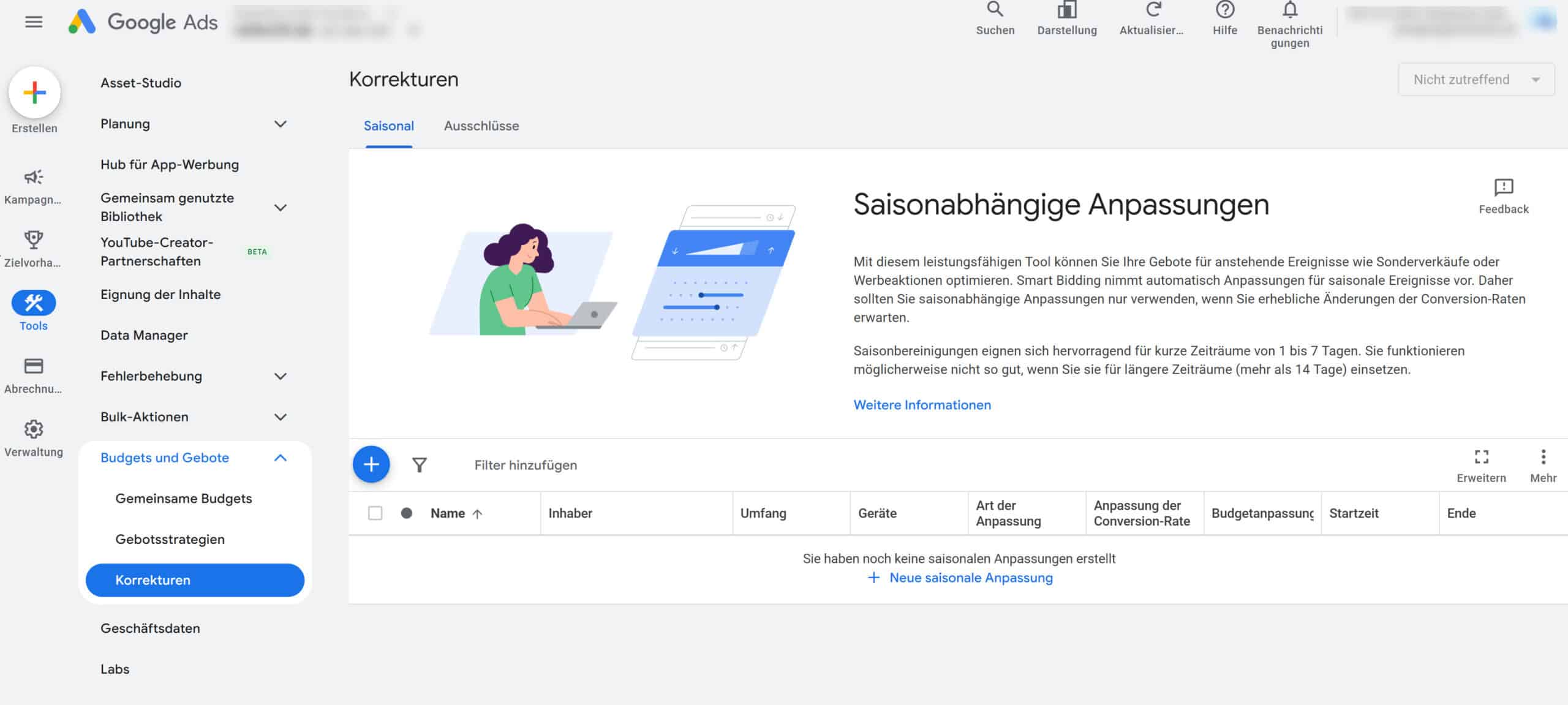
Task: Open Kampagnen megaphone icon
Action: tap(34, 177)
